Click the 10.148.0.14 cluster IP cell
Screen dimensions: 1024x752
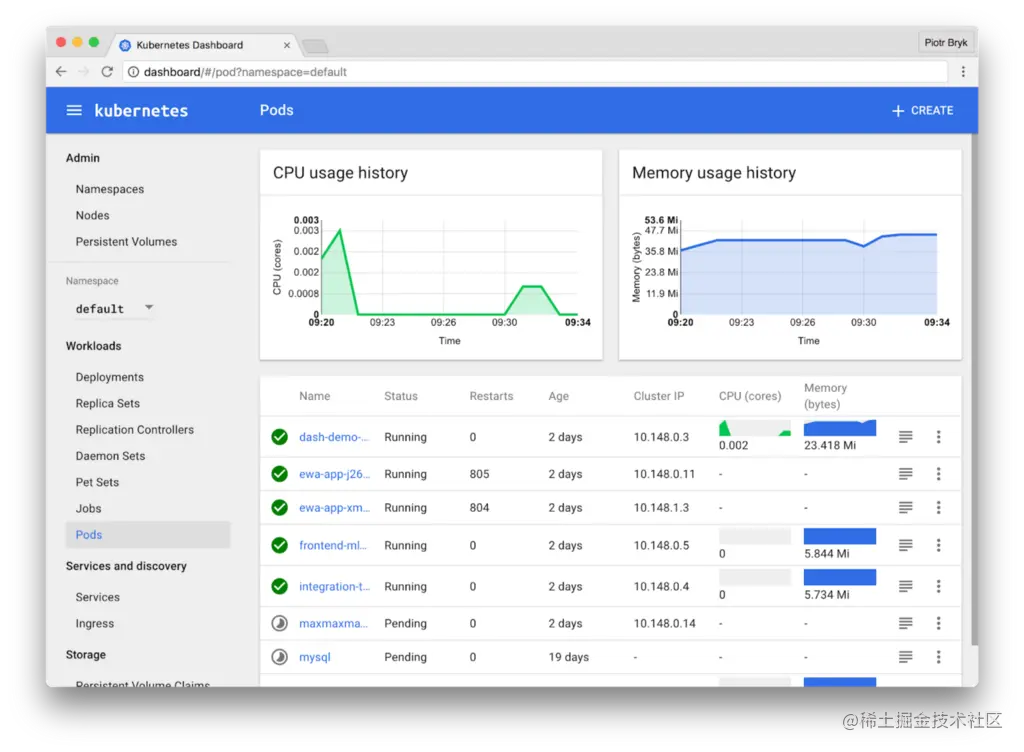(x=664, y=623)
